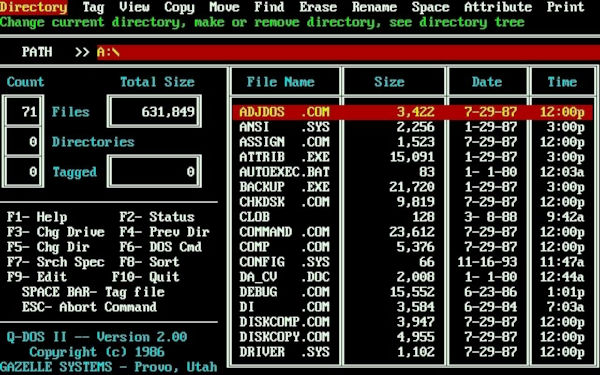Open the Attribute menu

[x=498, y=7]
